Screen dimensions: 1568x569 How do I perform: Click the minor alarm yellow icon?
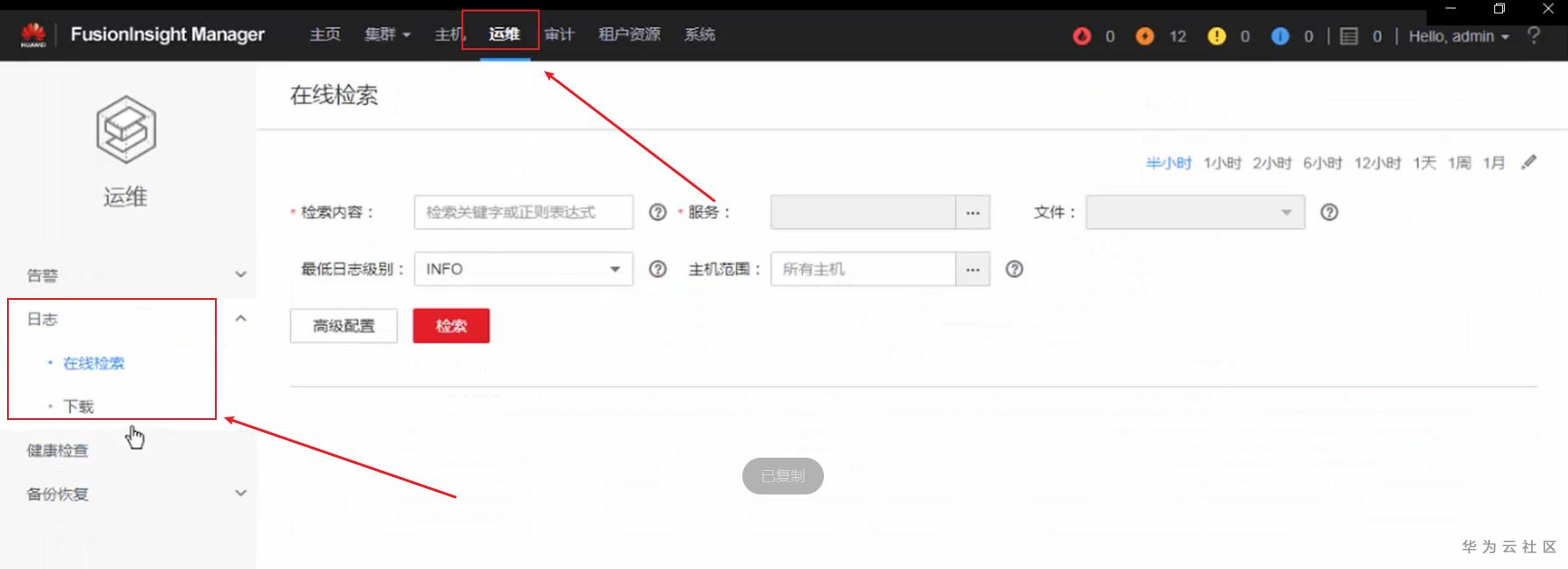point(1216,36)
